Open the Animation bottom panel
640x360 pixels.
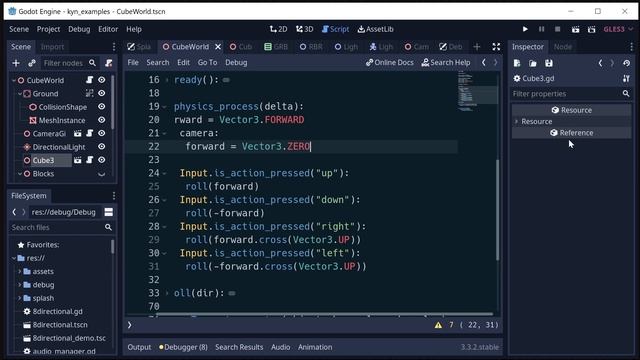click(x=315, y=347)
